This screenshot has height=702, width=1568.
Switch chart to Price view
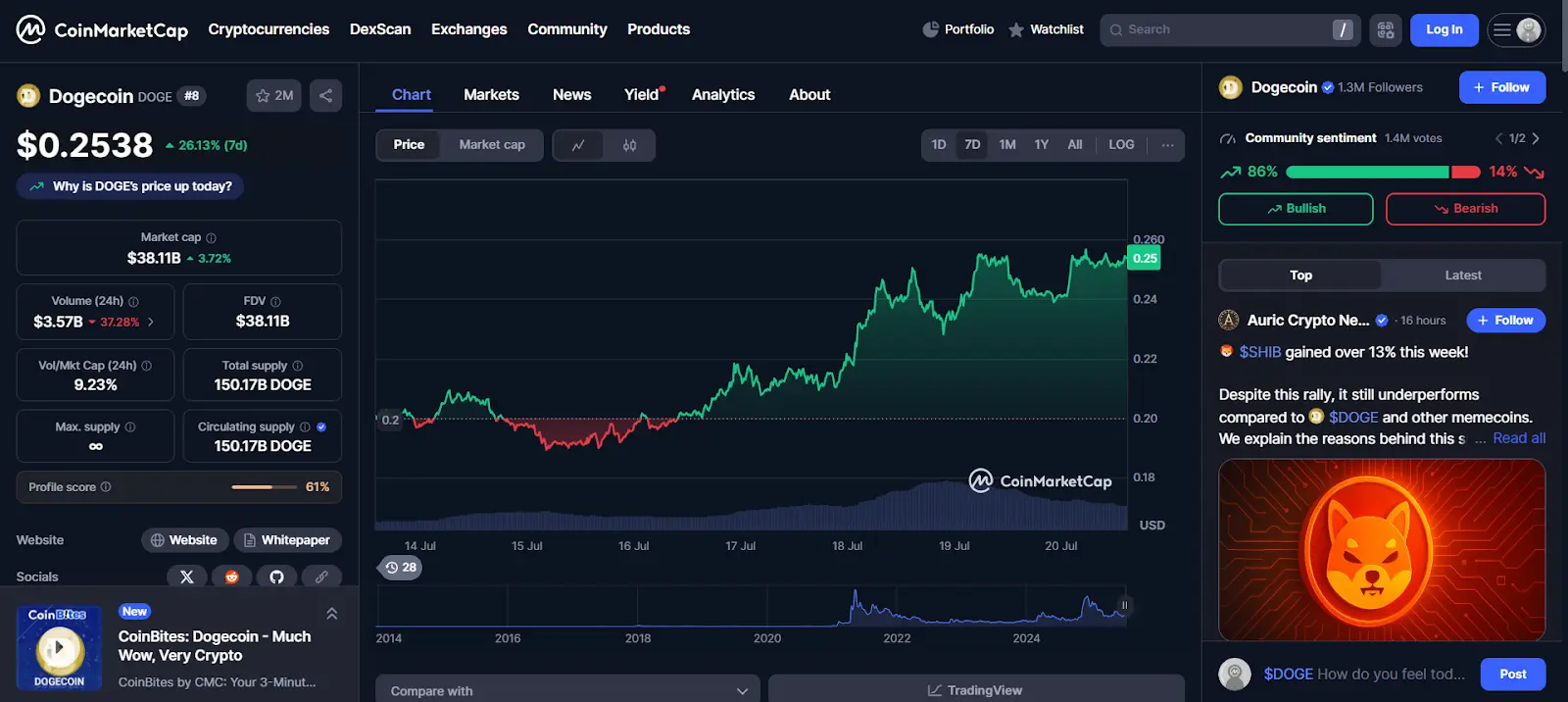point(409,145)
